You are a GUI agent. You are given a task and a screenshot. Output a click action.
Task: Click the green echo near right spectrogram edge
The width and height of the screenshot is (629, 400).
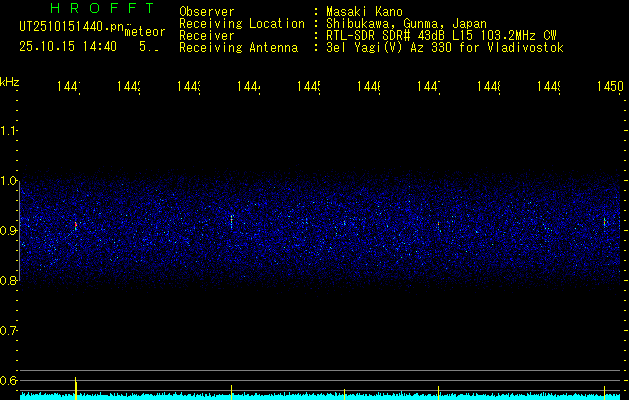click(x=605, y=220)
